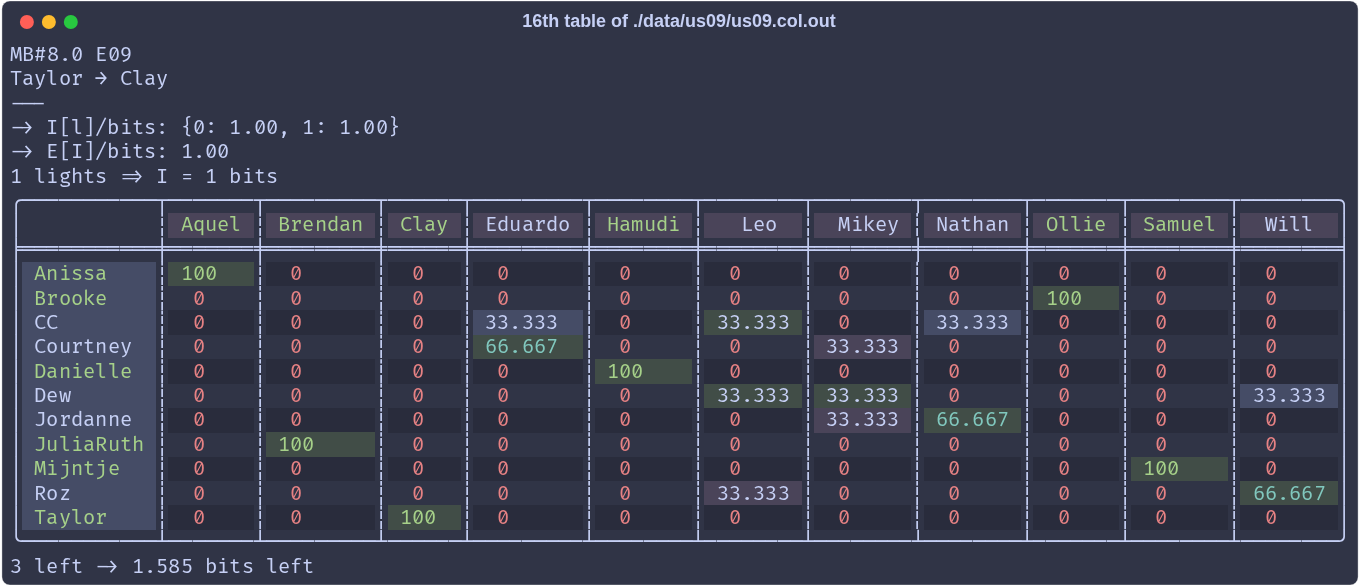Click the 'Leo' column header
This screenshot has width=1360, height=586.
click(x=753, y=225)
